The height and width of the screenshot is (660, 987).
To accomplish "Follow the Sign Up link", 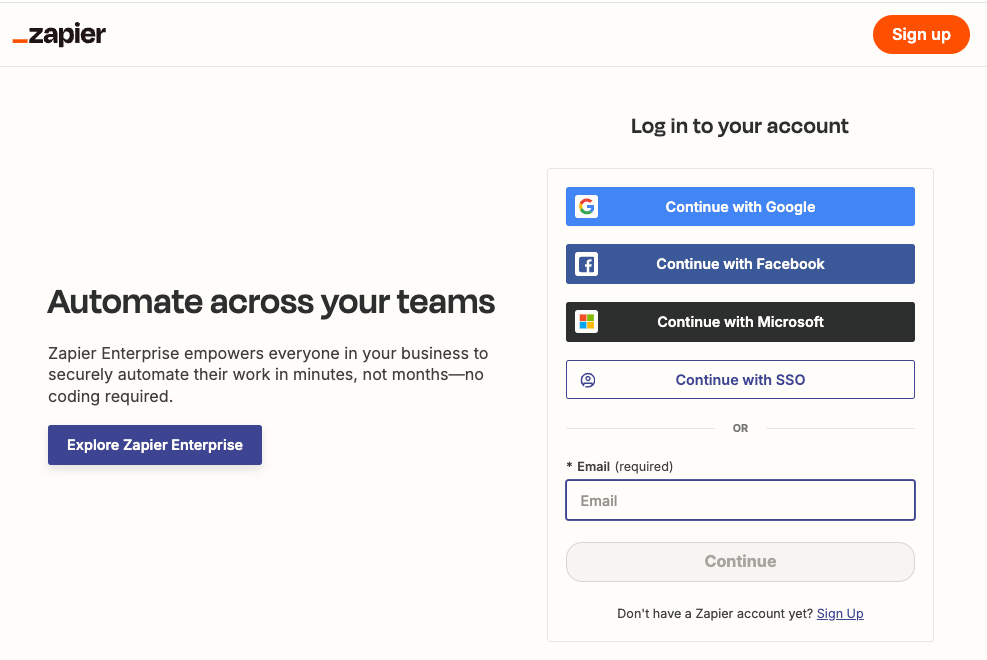I will tap(840, 613).
